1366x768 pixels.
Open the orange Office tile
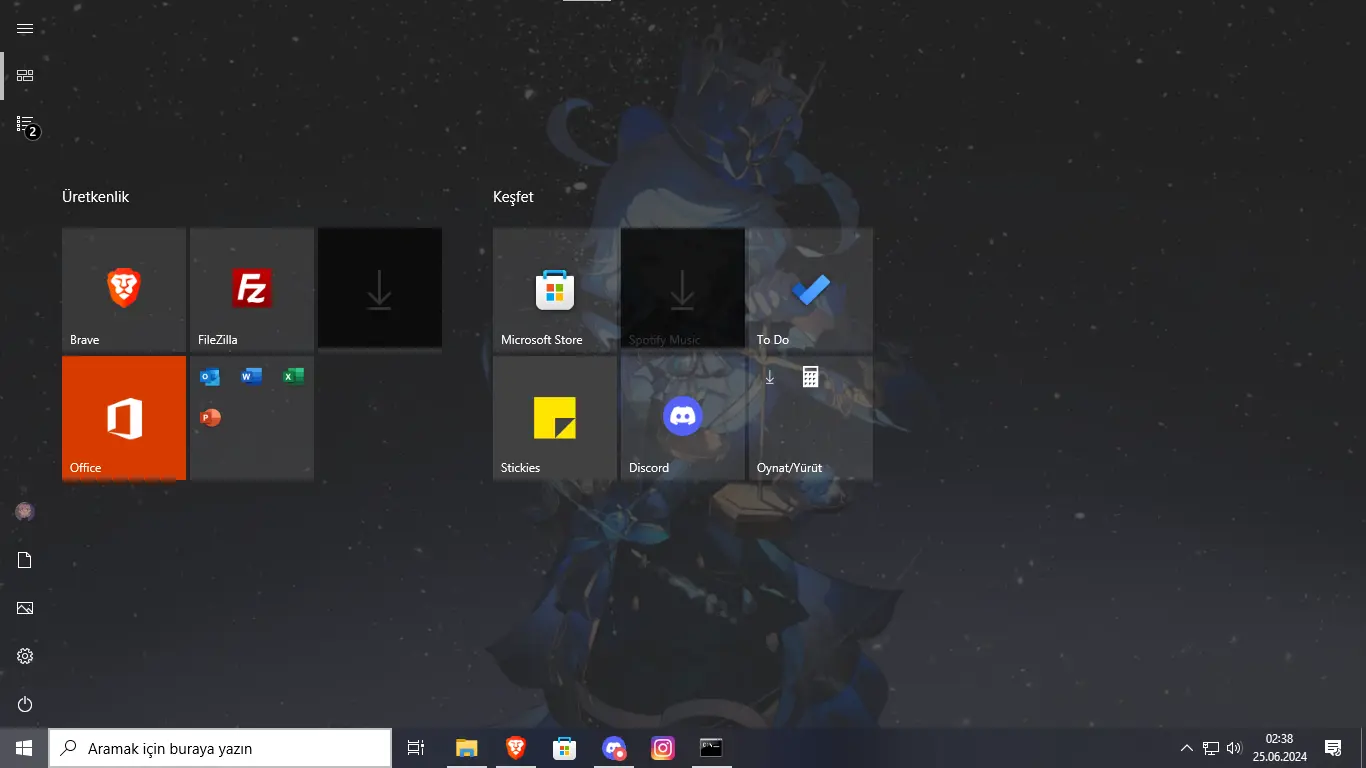[x=124, y=417]
